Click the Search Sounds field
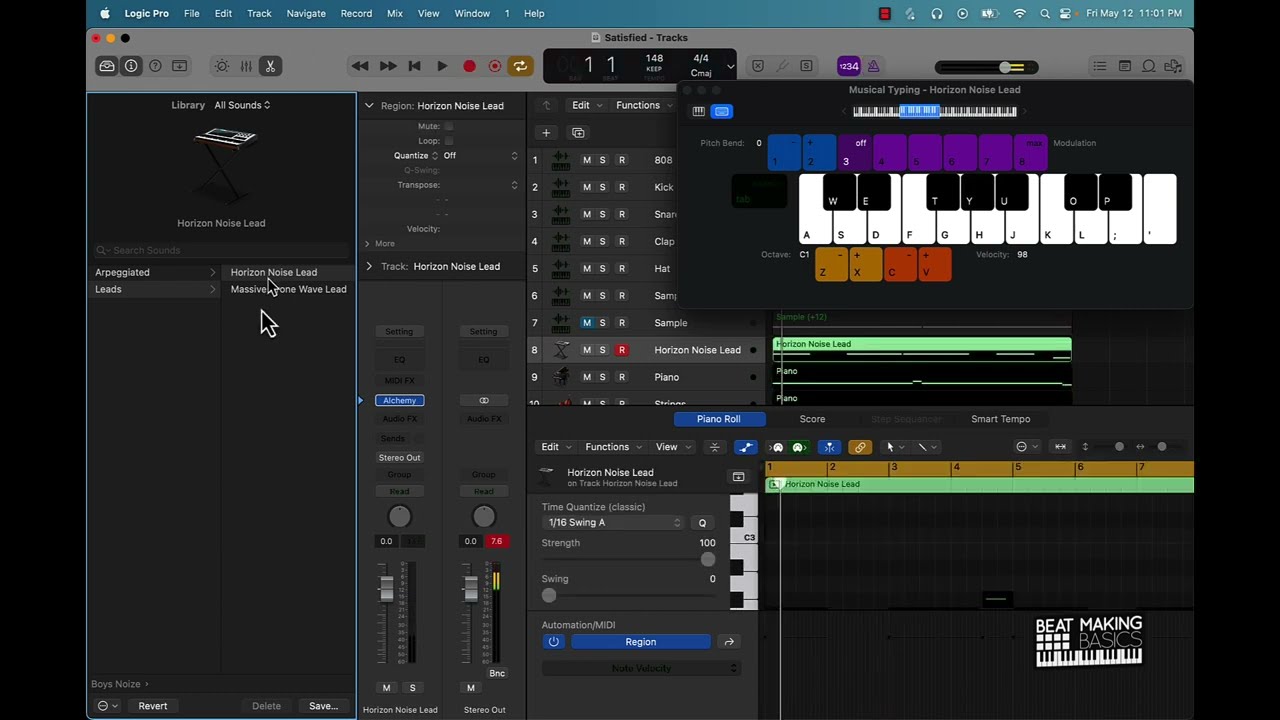The height and width of the screenshot is (720, 1280). click(x=221, y=250)
